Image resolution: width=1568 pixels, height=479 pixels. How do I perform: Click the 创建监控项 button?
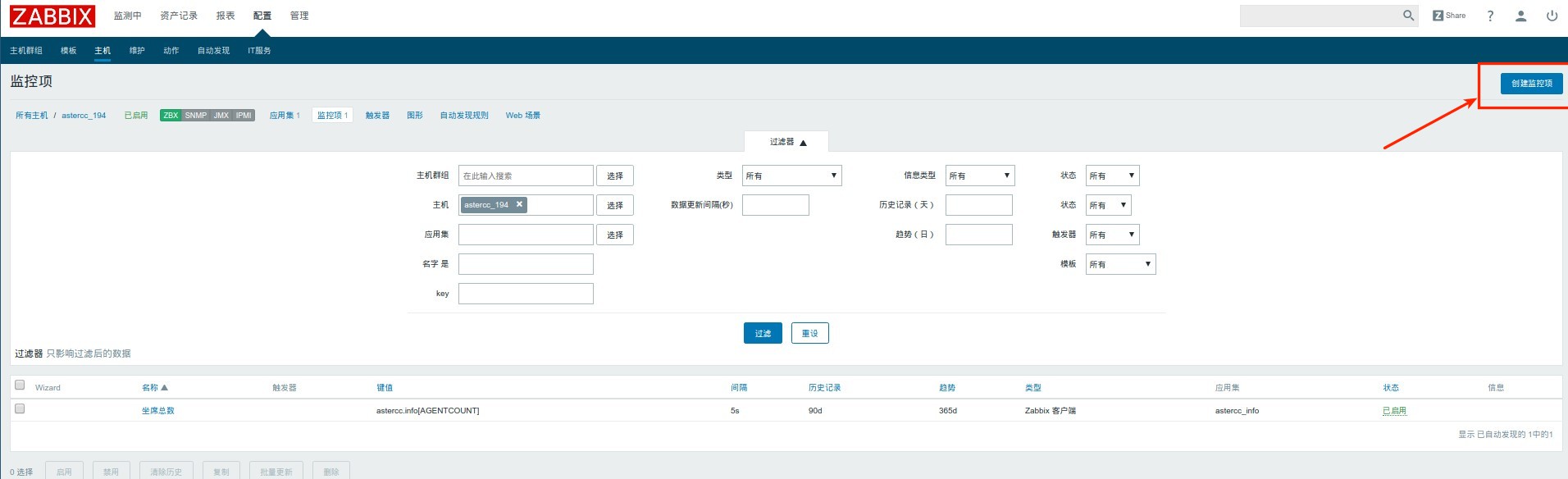(x=1531, y=83)
